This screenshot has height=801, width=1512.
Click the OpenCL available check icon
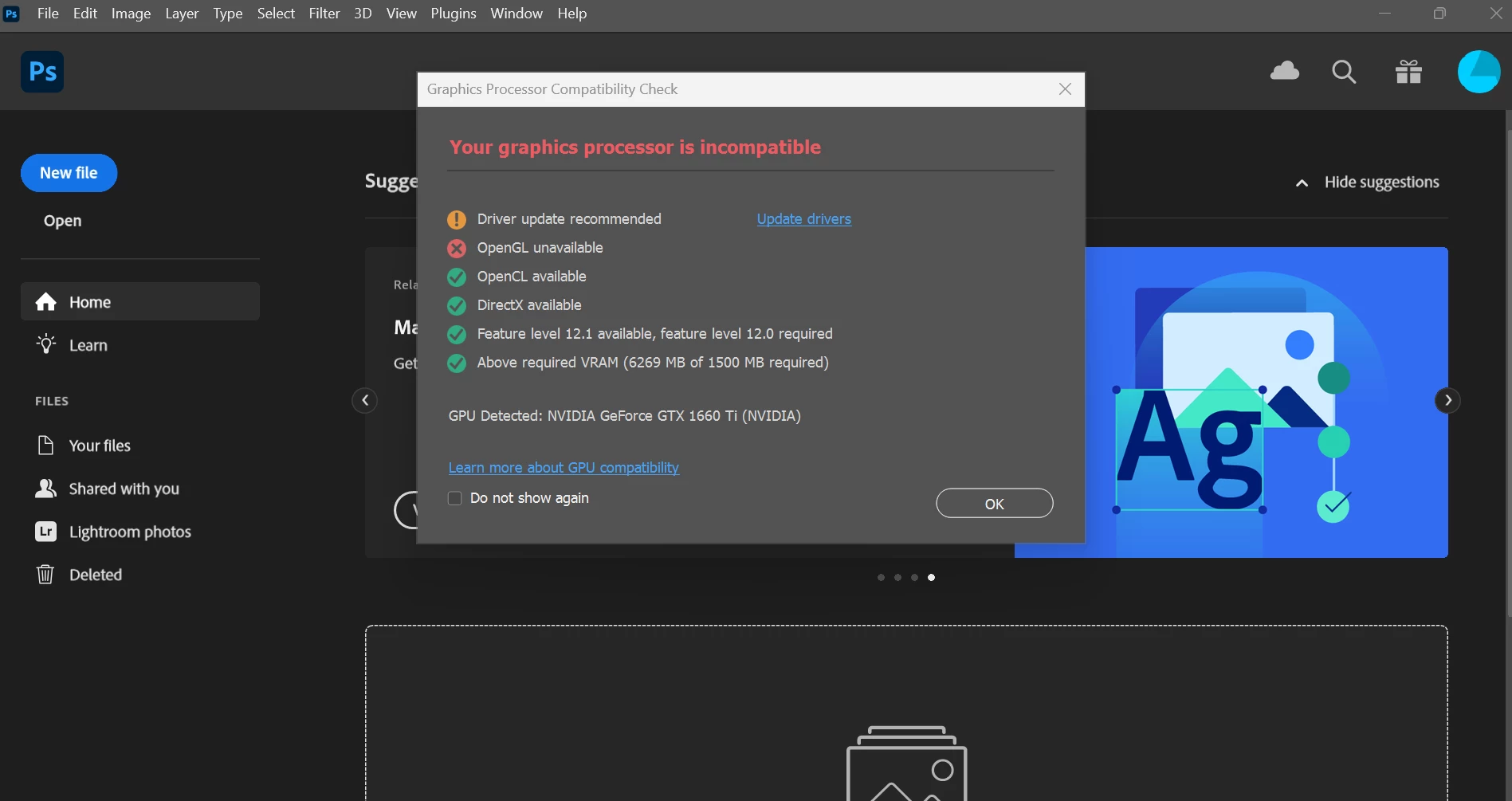point(457,277)
